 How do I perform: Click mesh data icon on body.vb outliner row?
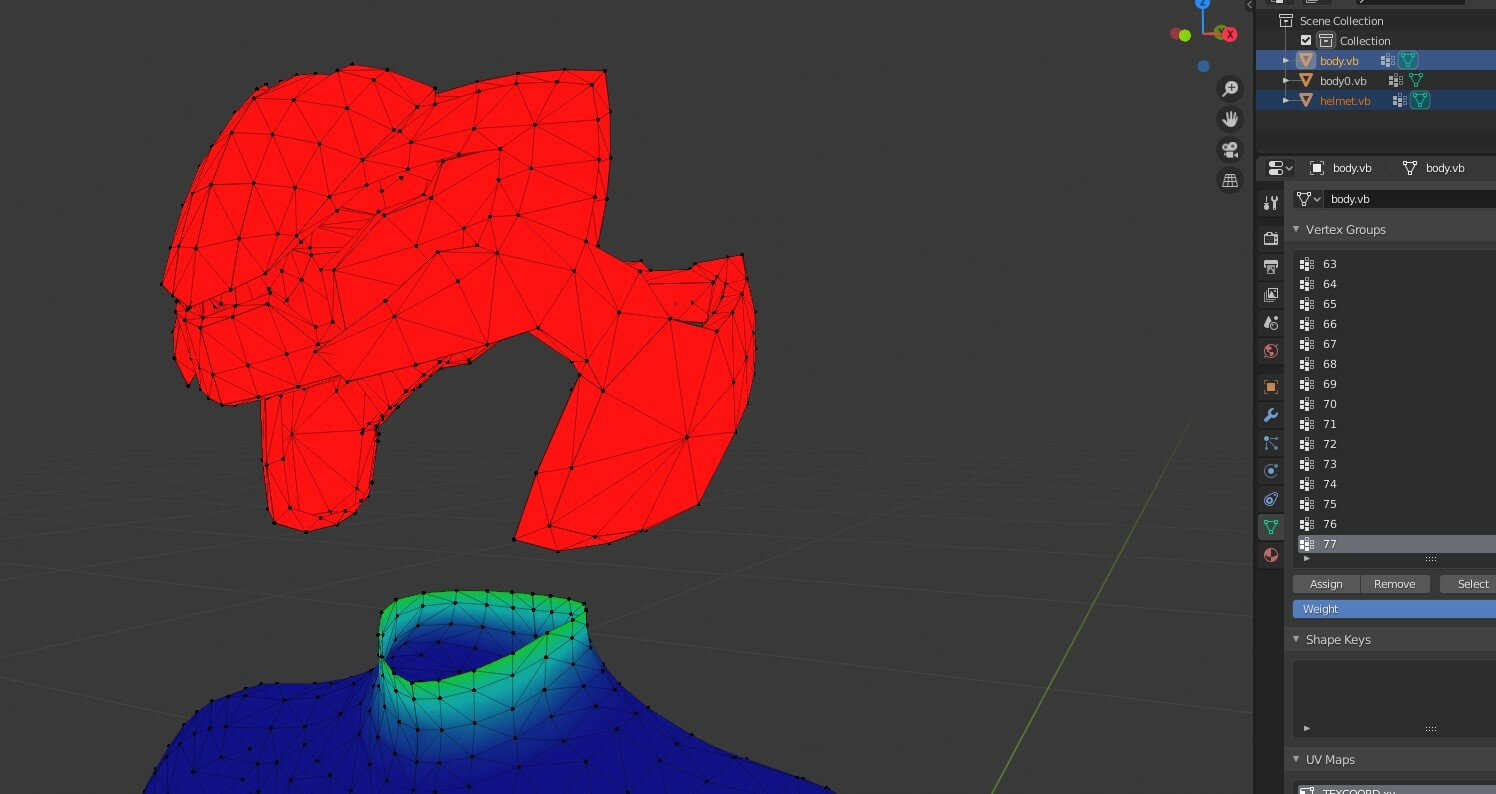click(1409, 61)
